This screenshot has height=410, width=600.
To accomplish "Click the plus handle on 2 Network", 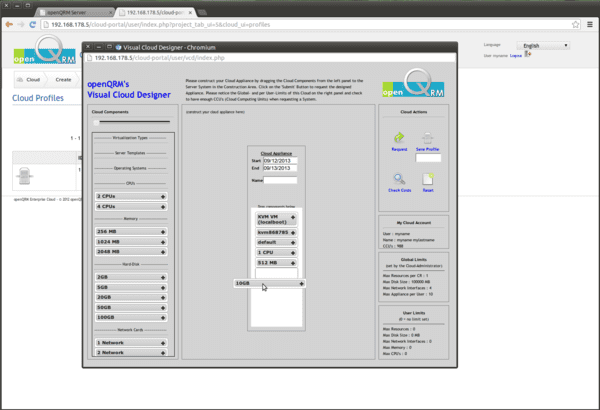I will click(163, 353).
